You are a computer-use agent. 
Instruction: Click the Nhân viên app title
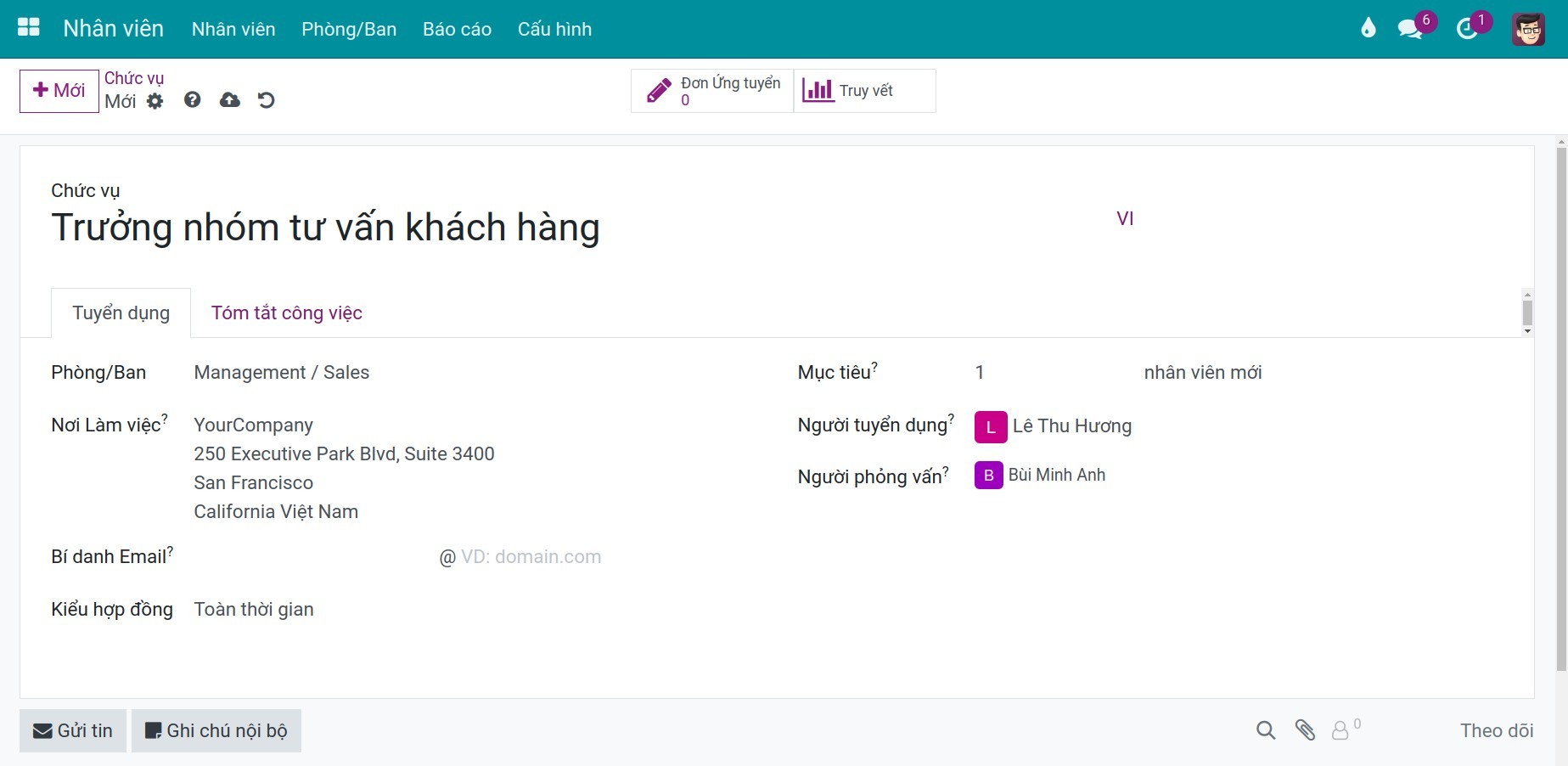113,28
